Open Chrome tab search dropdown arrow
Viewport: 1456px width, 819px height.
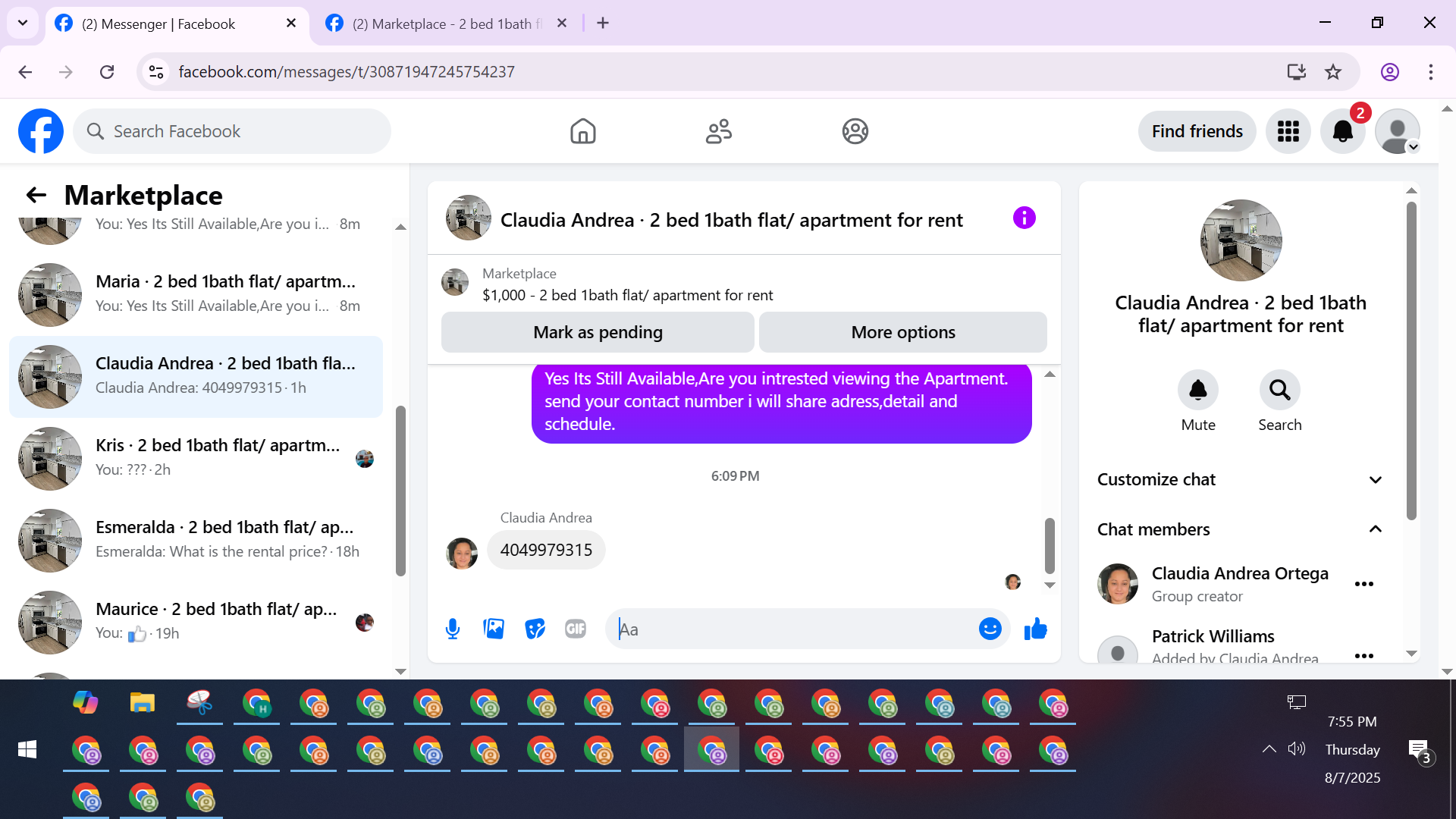[x=23, y=23]
